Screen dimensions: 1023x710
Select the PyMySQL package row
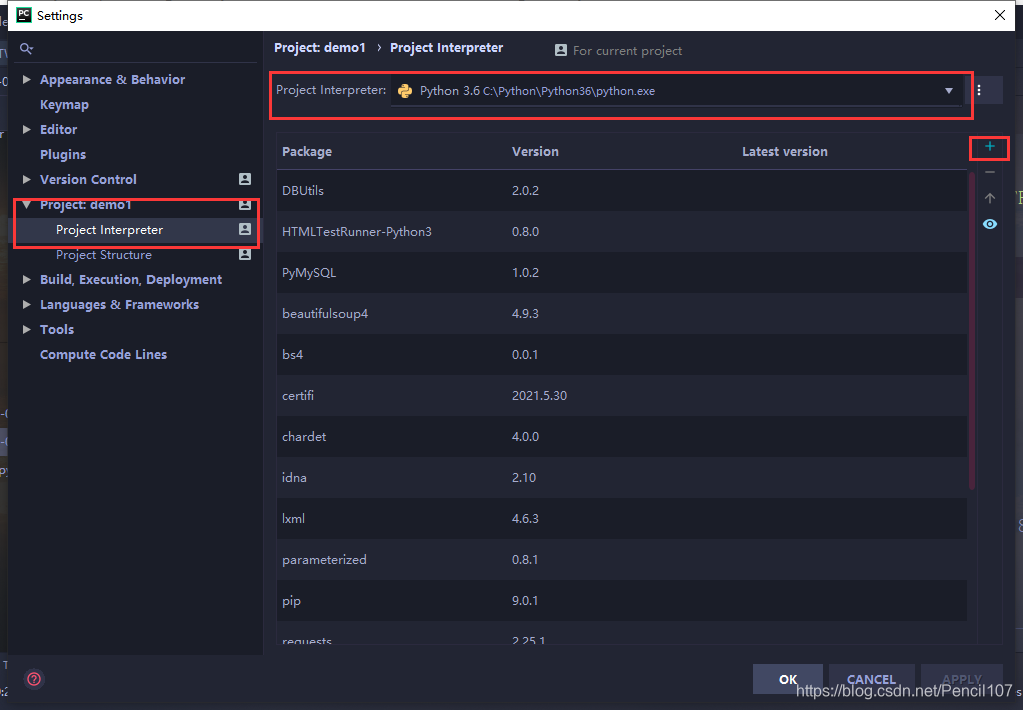622,273
